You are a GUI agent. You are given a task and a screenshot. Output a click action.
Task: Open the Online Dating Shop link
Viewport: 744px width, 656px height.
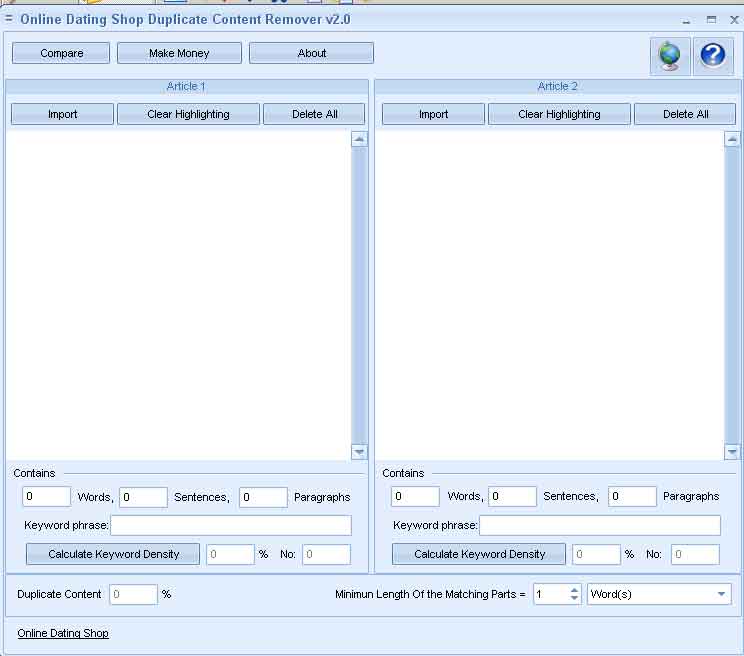pos(63,633)
